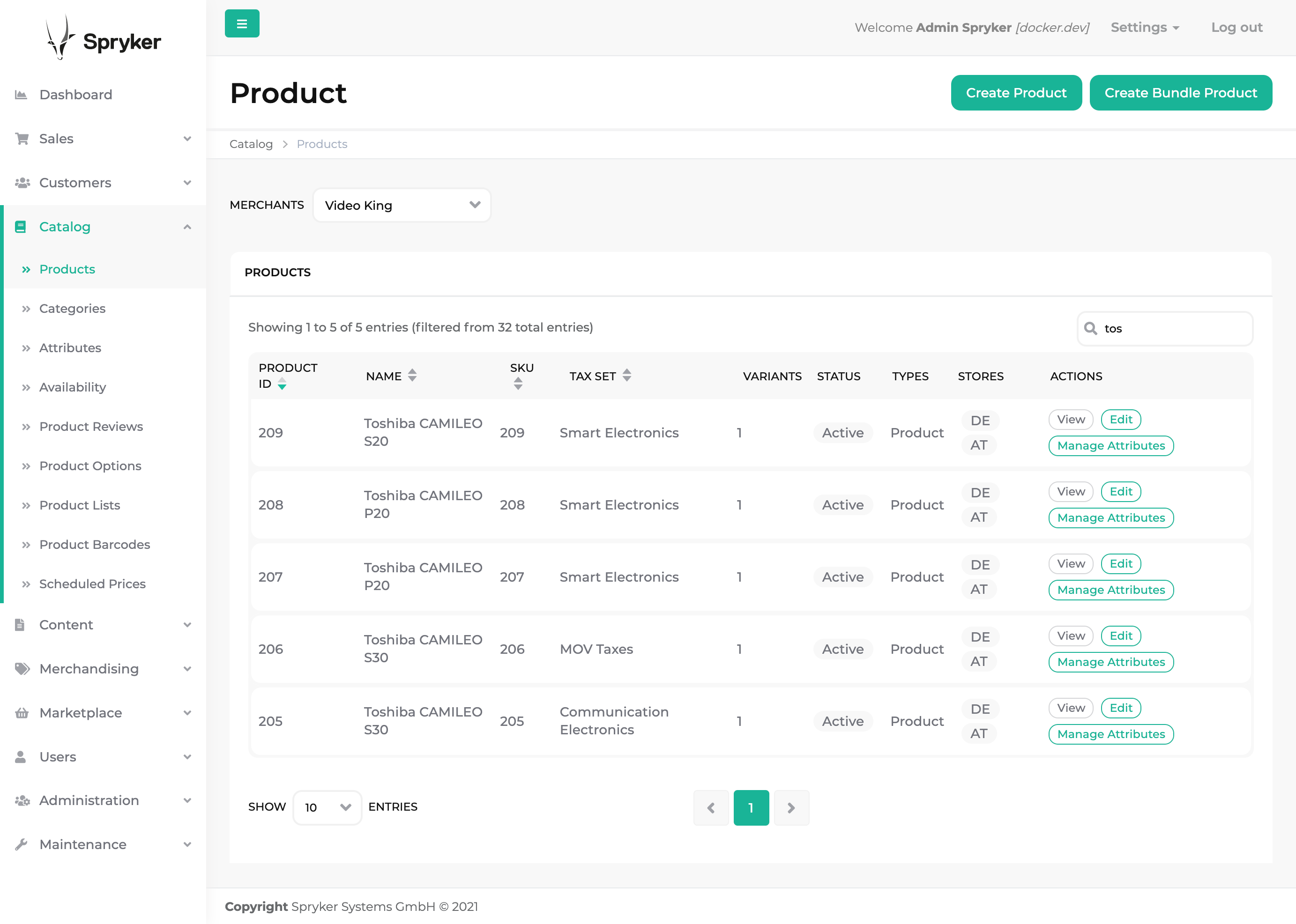Click the Sales shopping cart icon
Image resolution: width=1296 pixels, height=924 pixels.
coord(22,139)
